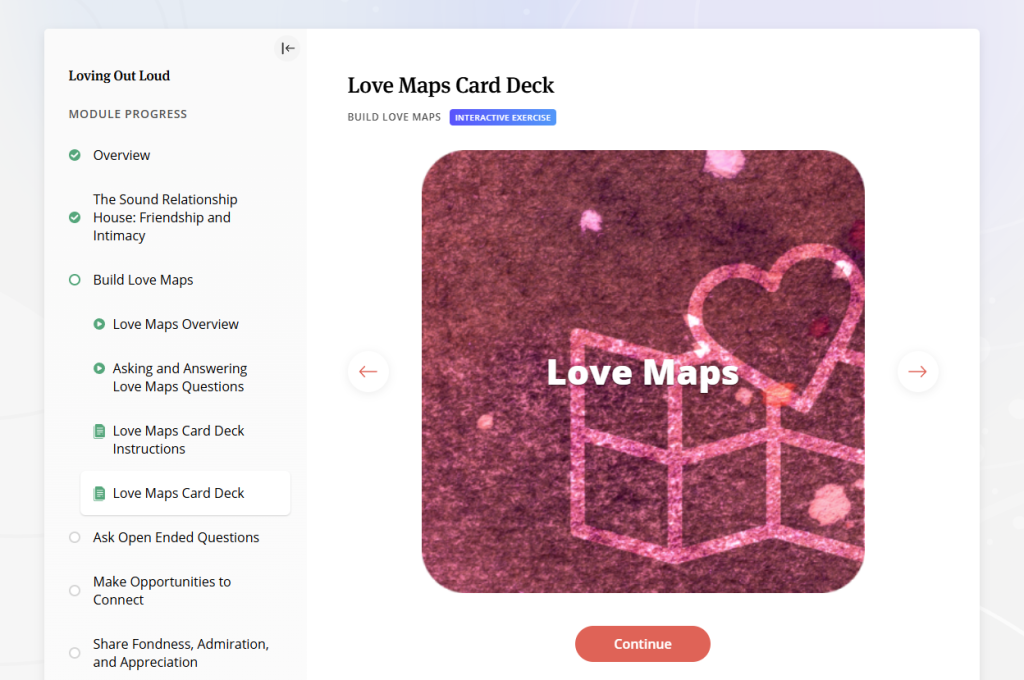Screen dimensions: 1024x680
Task: Click the INTERACTIVE EXERCISE badge
Action: point(502,117)
